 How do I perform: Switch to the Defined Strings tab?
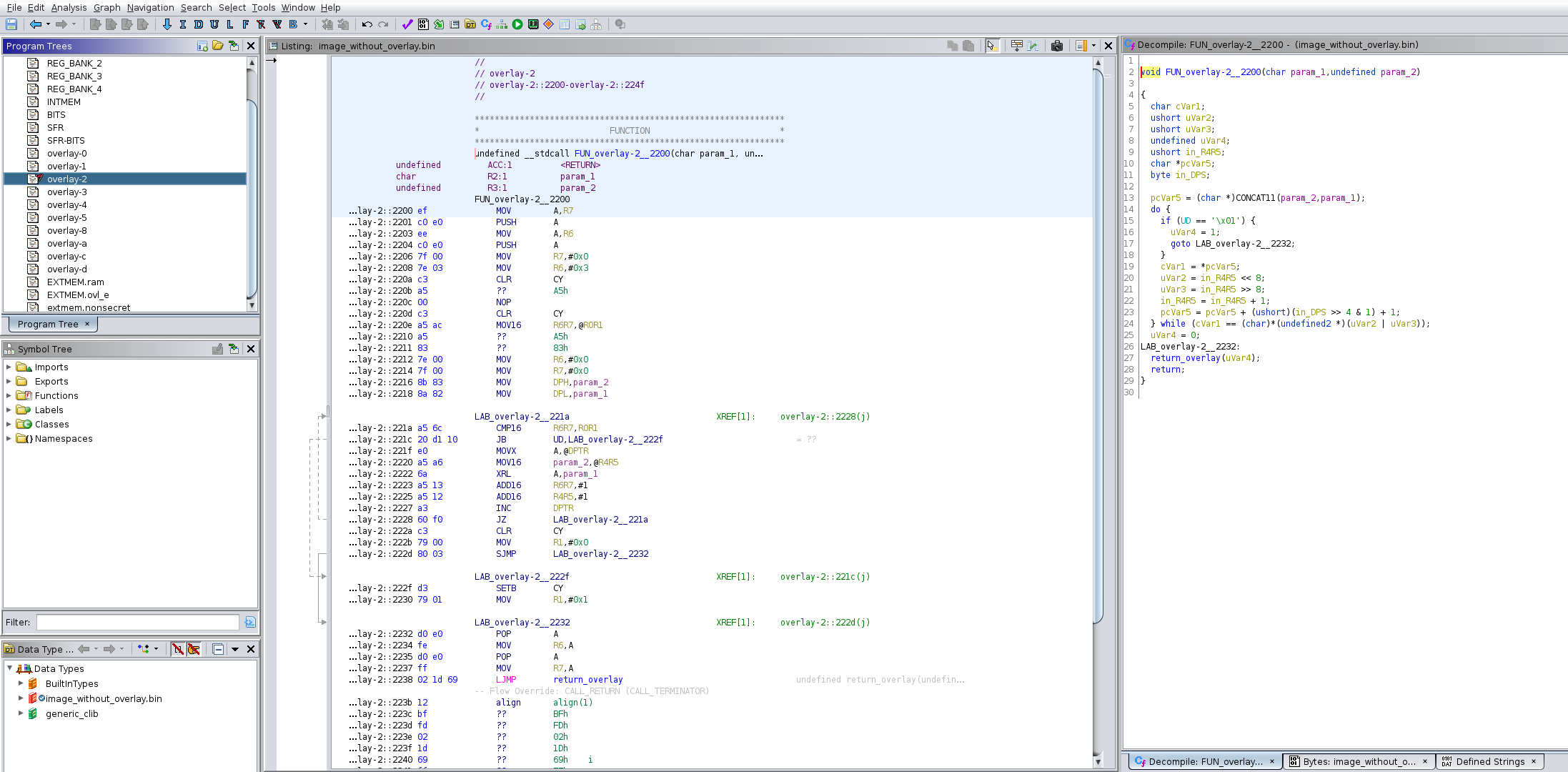click(x=1489, y=761)
